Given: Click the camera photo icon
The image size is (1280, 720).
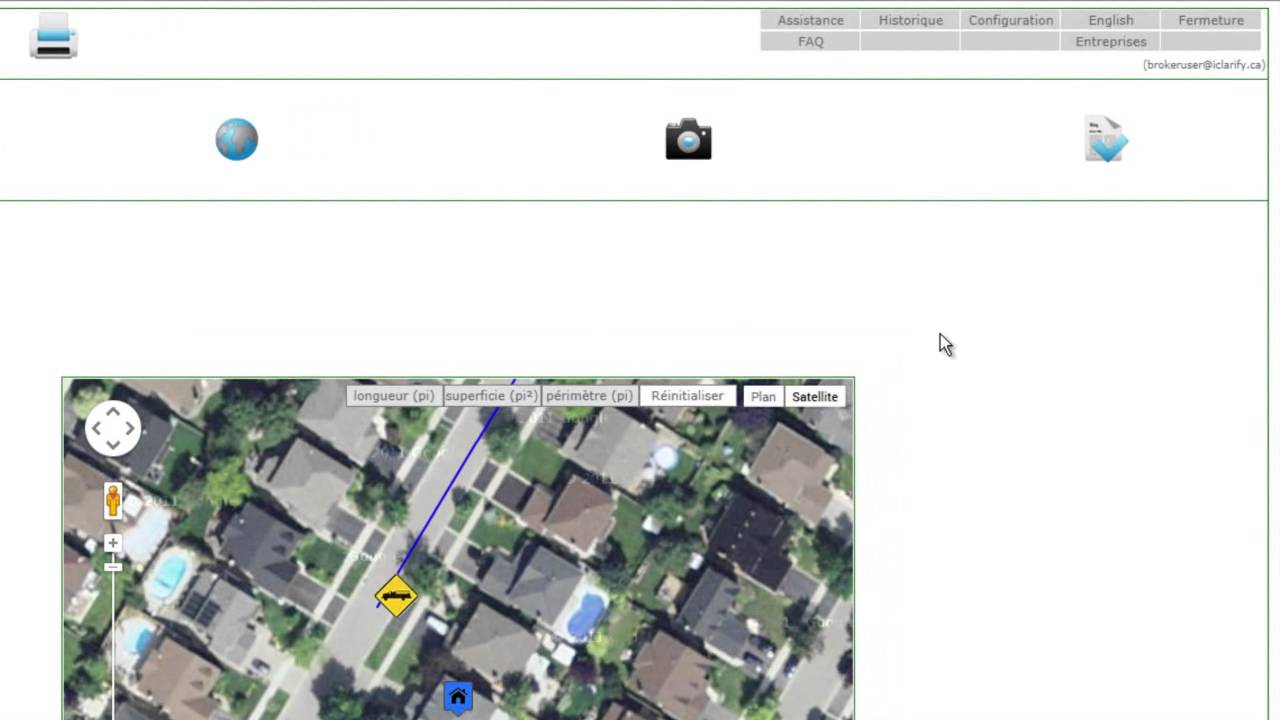Looking at the screenshot, I should 688,139.
